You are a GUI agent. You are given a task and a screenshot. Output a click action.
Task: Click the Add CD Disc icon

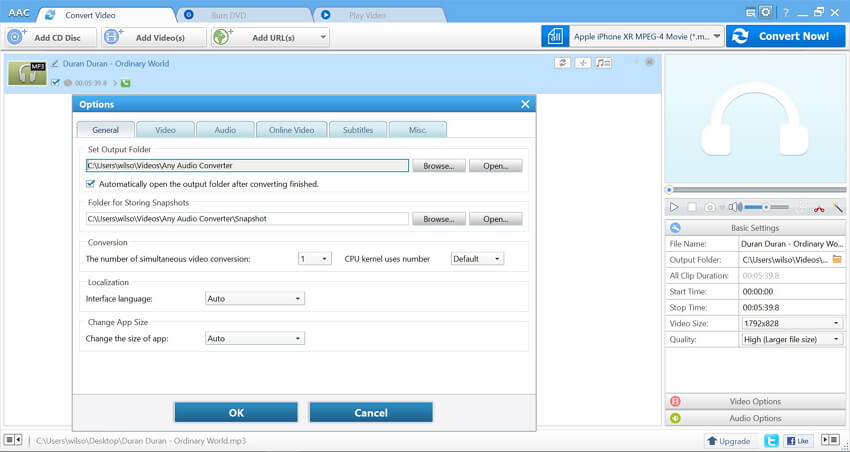[17, 37]
